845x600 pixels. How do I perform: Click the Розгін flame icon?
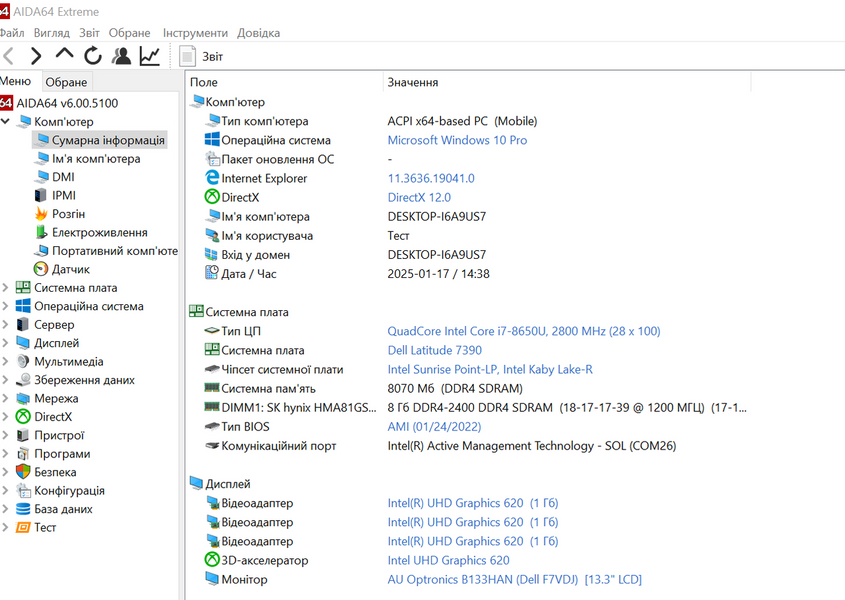click(x=41, y=213)
